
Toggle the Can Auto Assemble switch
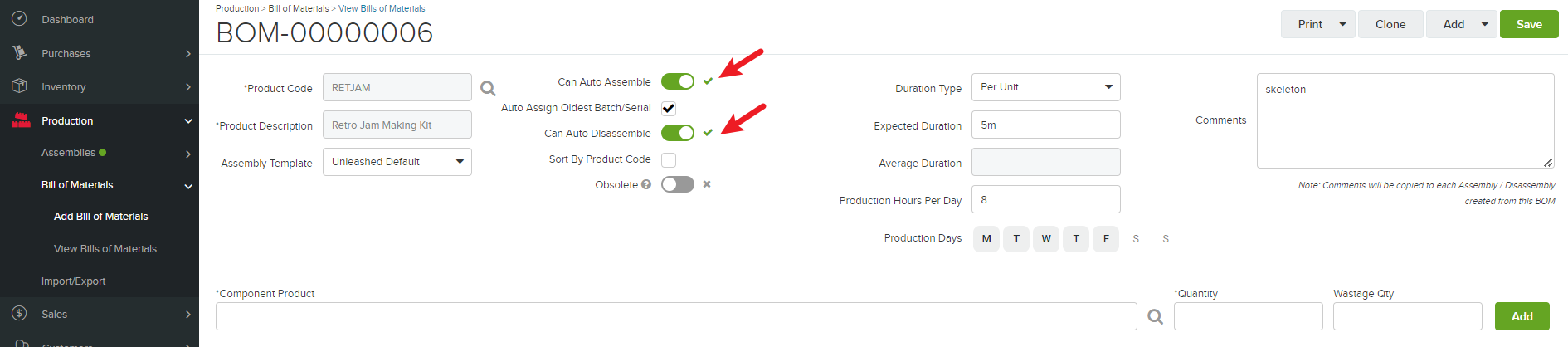point(678,81)
